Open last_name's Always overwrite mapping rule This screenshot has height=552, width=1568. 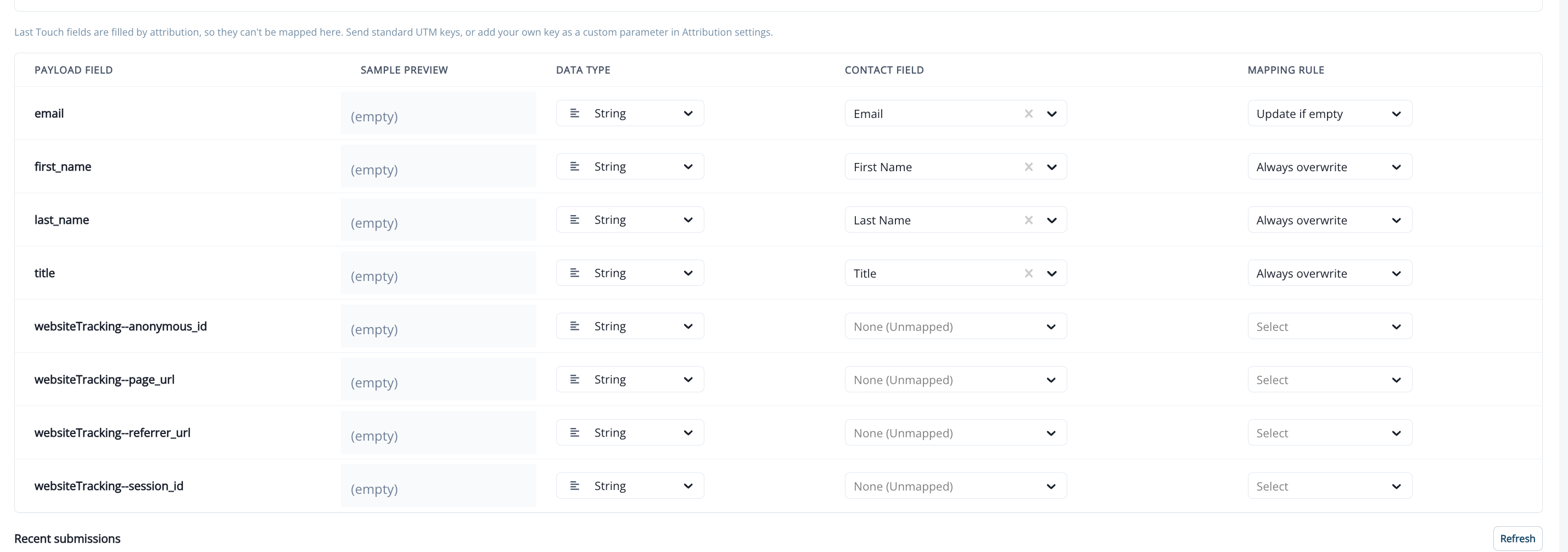1329,219
